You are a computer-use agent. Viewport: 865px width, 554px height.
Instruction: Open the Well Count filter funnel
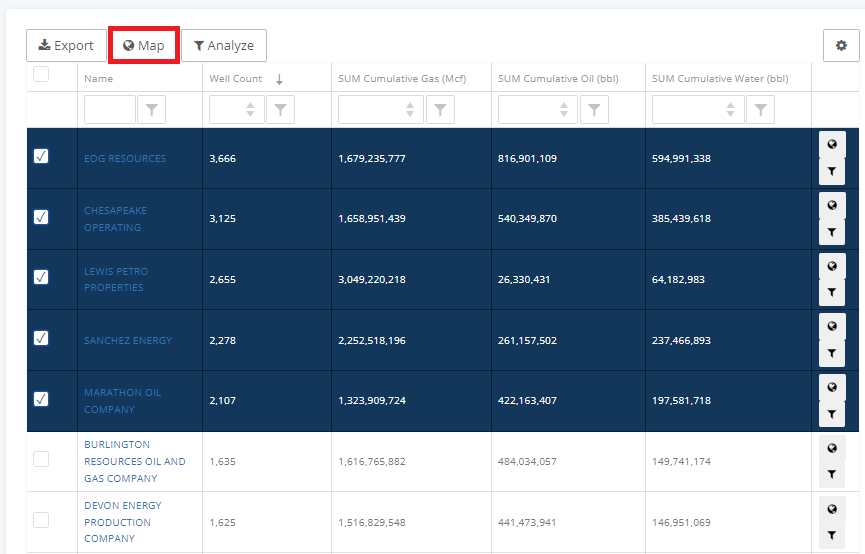point(280,109)
